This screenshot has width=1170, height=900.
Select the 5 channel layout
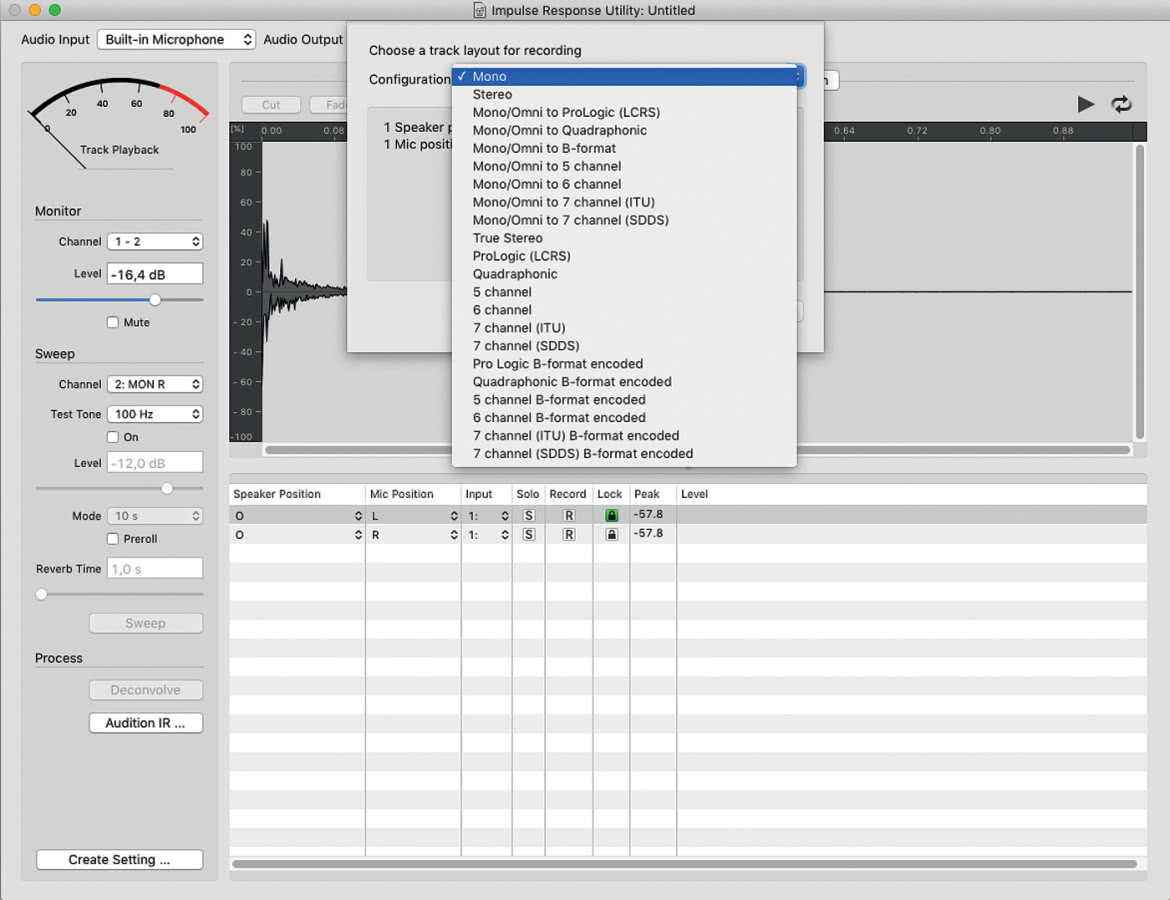coord(624,292)
